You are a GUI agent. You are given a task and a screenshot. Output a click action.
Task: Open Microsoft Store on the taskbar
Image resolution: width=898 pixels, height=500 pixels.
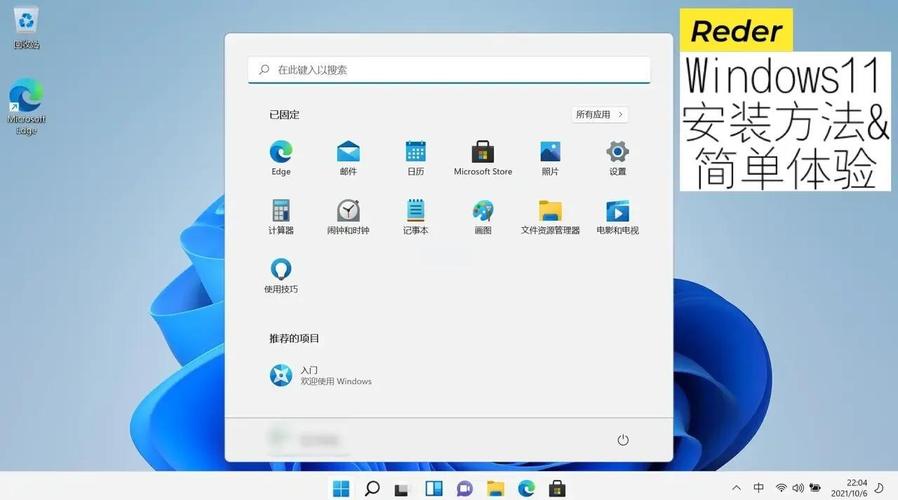tap(557, 489)
